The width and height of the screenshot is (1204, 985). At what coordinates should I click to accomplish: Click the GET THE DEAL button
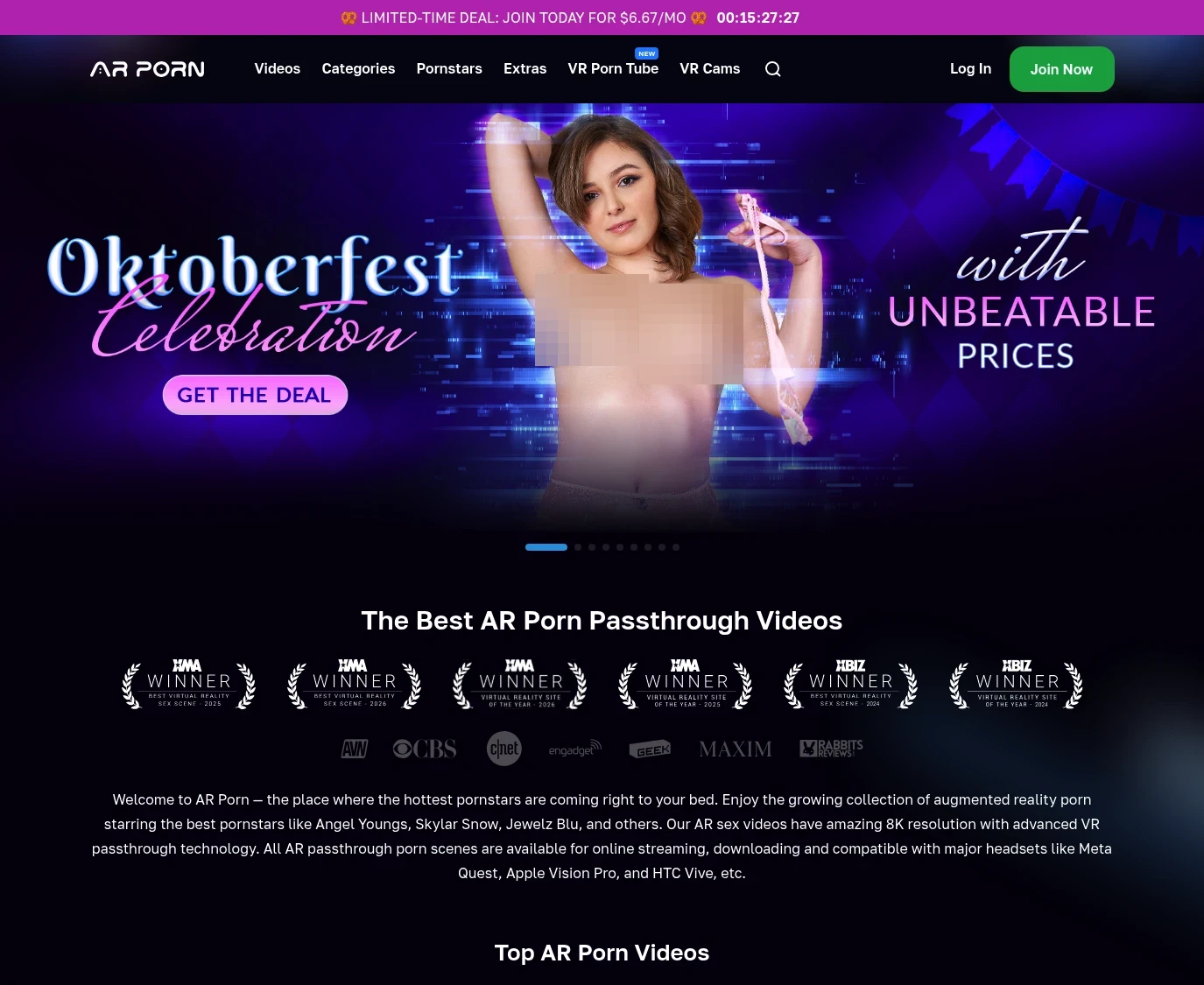coord(255,395)
